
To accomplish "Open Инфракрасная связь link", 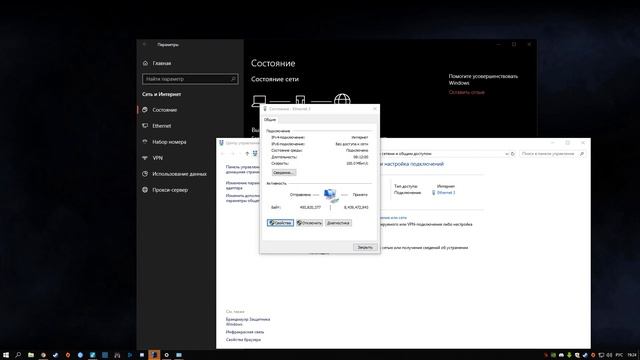I will tap(245, 332).
